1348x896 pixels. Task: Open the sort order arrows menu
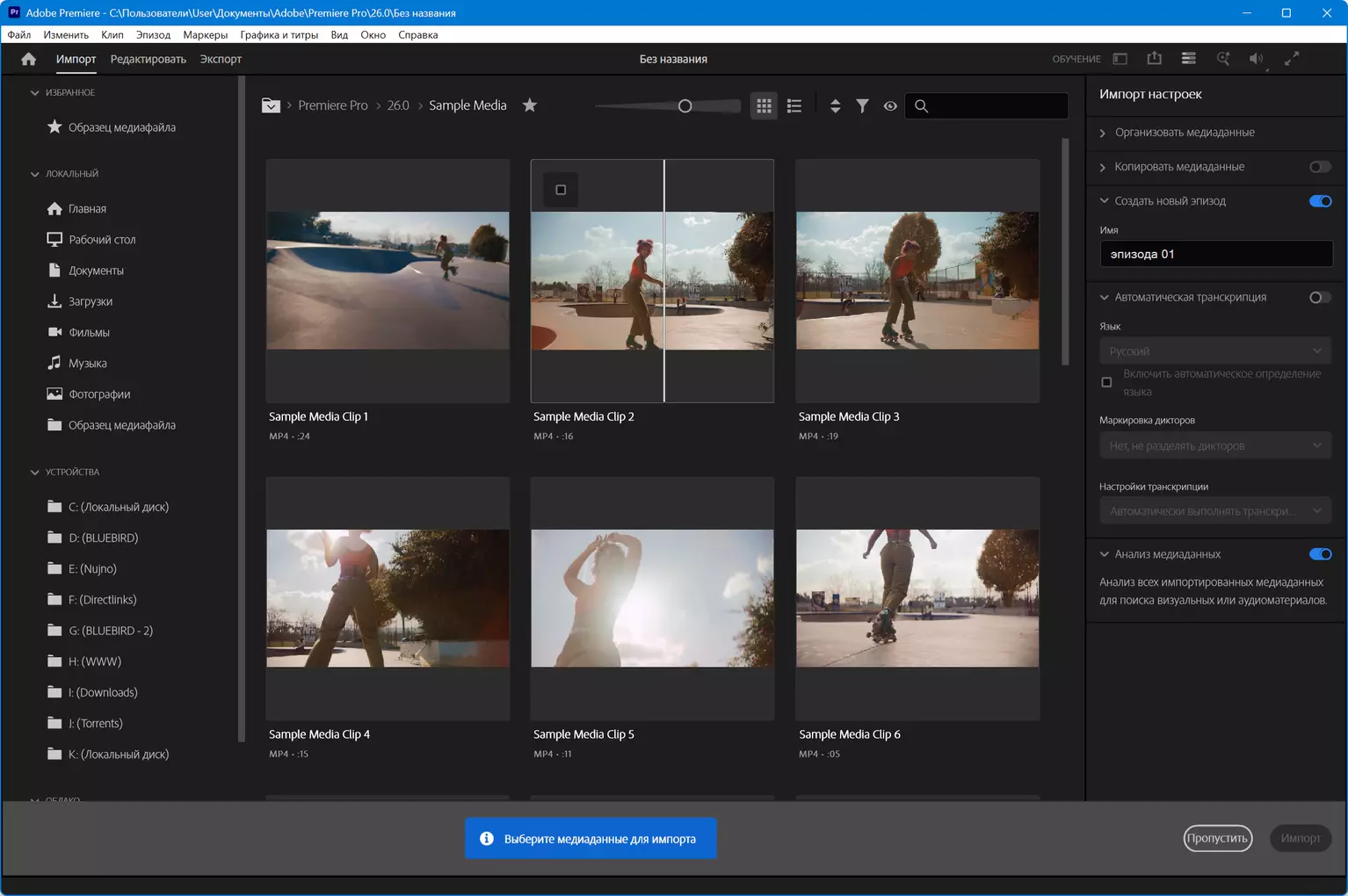pyautogui.click(x=835, y=105)
